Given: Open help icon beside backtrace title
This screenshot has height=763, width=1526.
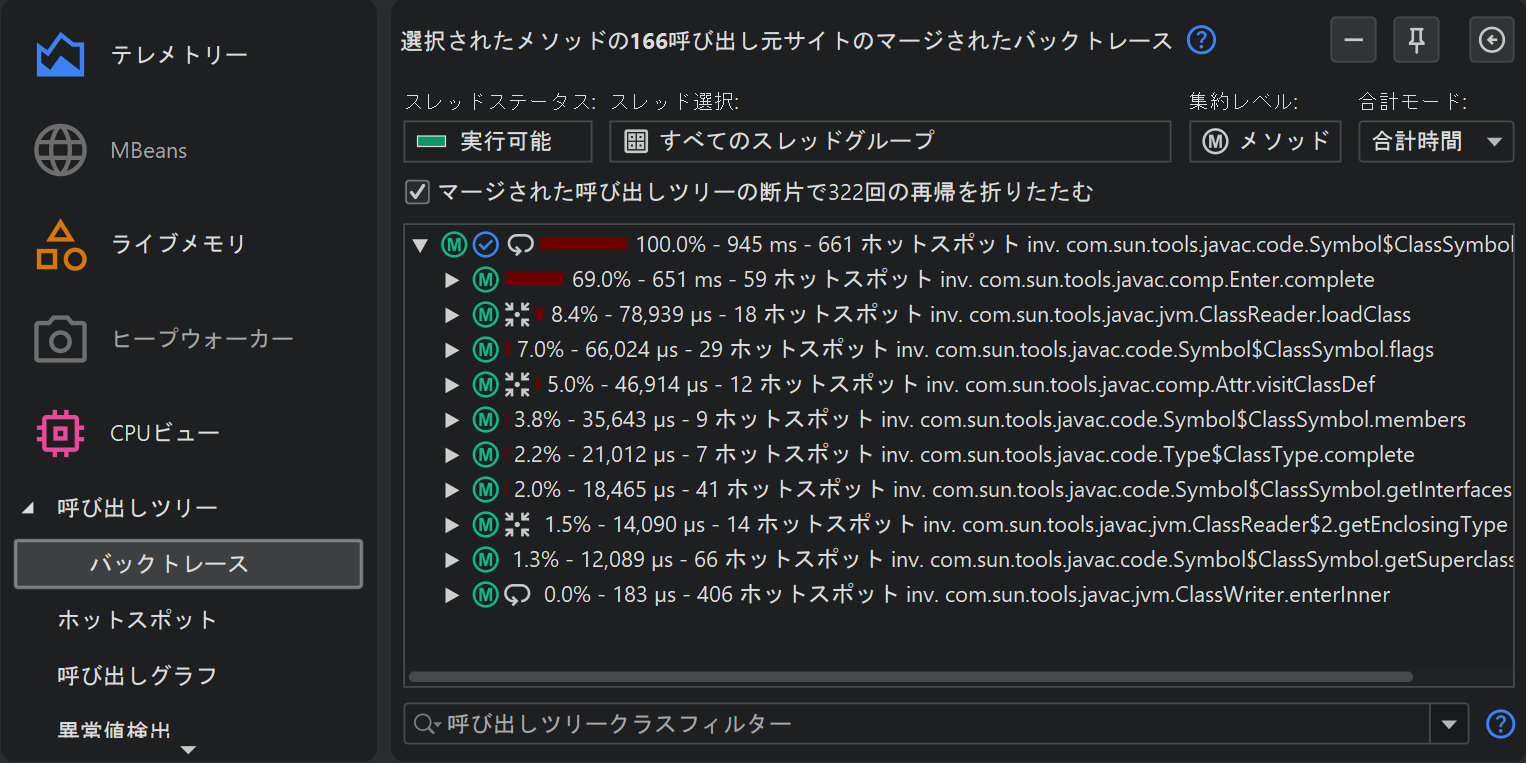Looking at the screenshot, I should click(1201, 41).
